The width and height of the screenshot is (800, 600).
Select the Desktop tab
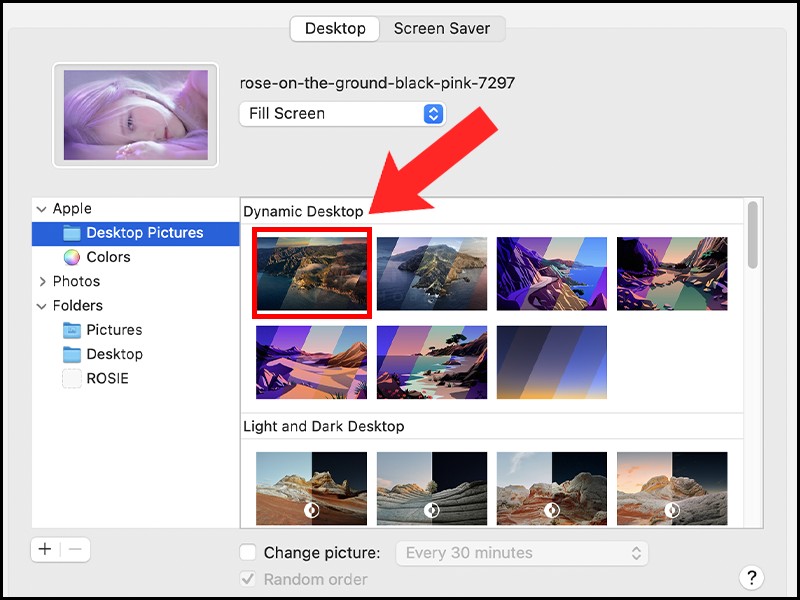(335, 29)
